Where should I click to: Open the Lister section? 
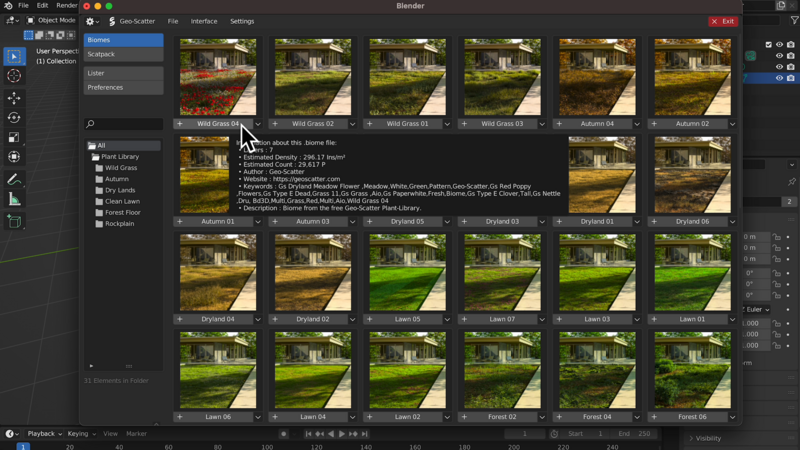(123, 73)
